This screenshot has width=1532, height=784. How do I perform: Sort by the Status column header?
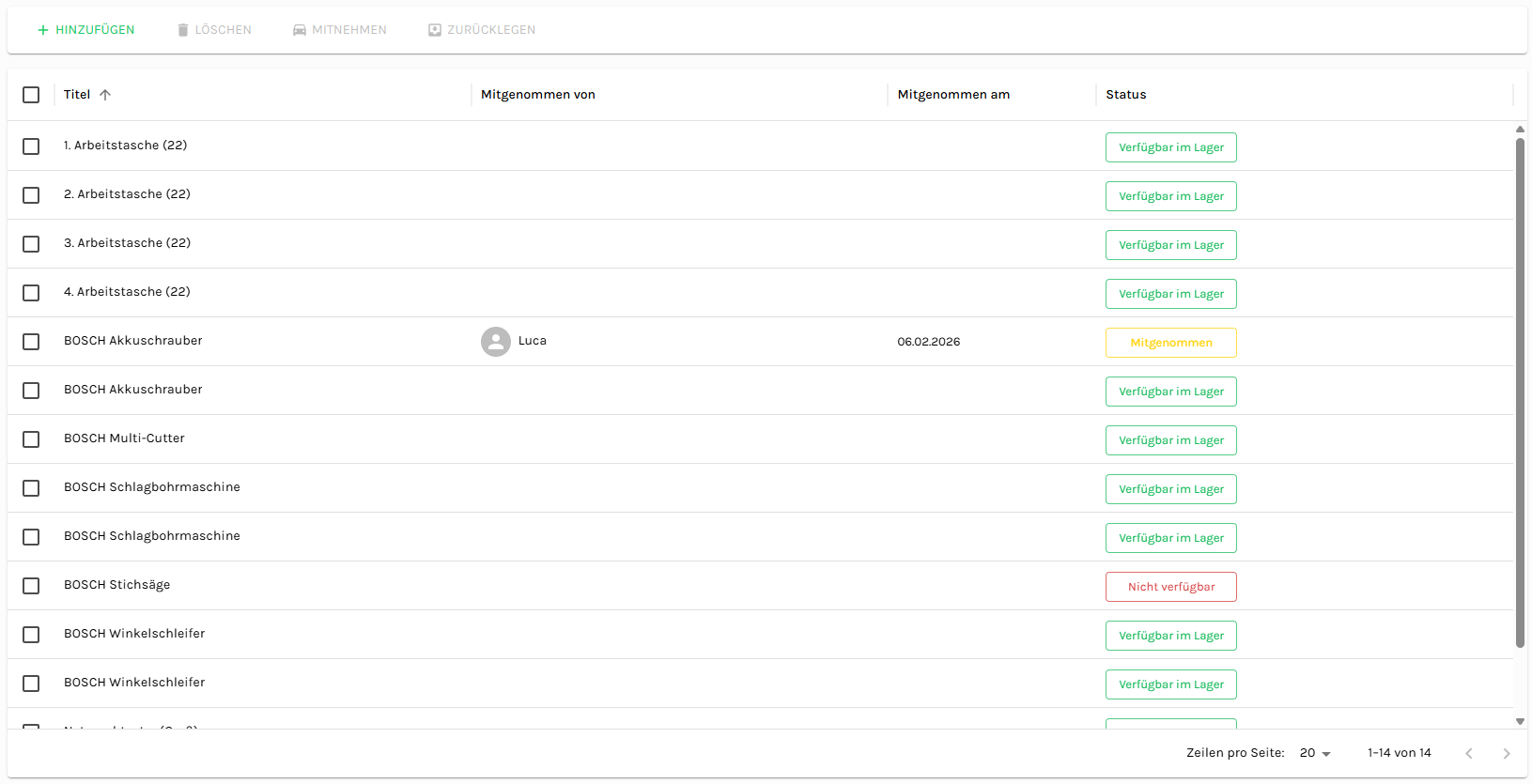[1125, 95]
